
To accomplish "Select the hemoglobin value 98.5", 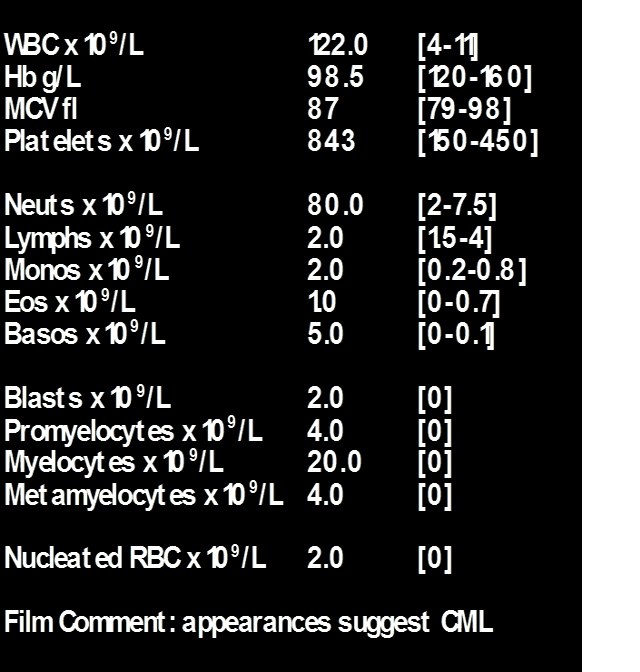I will point(336,77).
